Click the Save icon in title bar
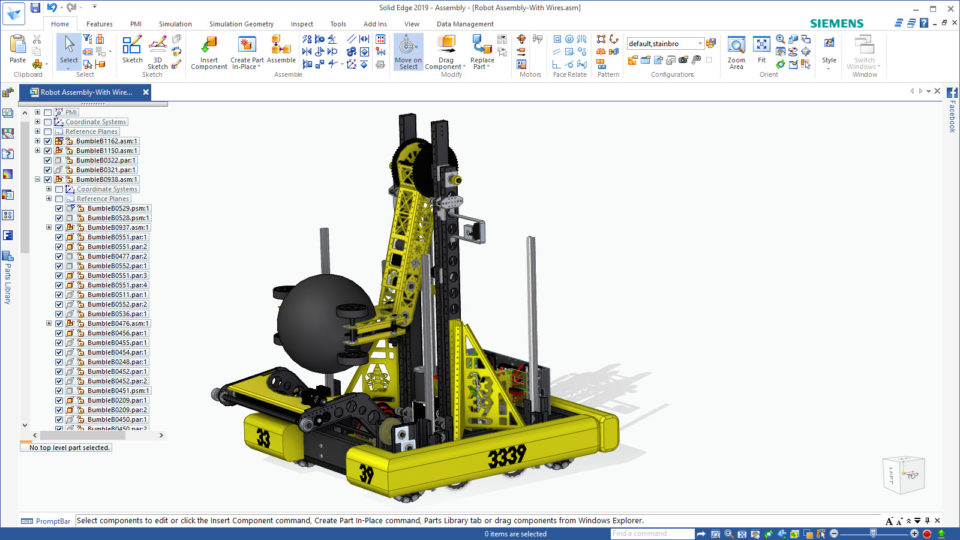Screen dimensions: 960x540 [35, 8]
